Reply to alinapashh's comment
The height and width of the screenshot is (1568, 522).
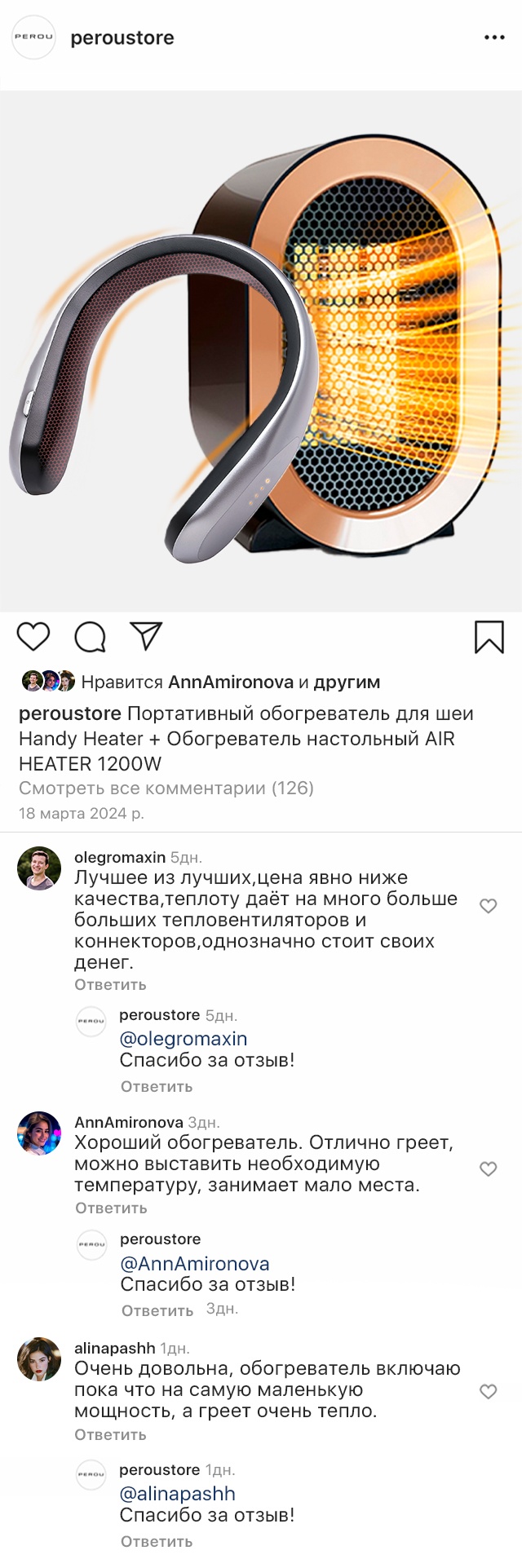(x=110, y=1434)
